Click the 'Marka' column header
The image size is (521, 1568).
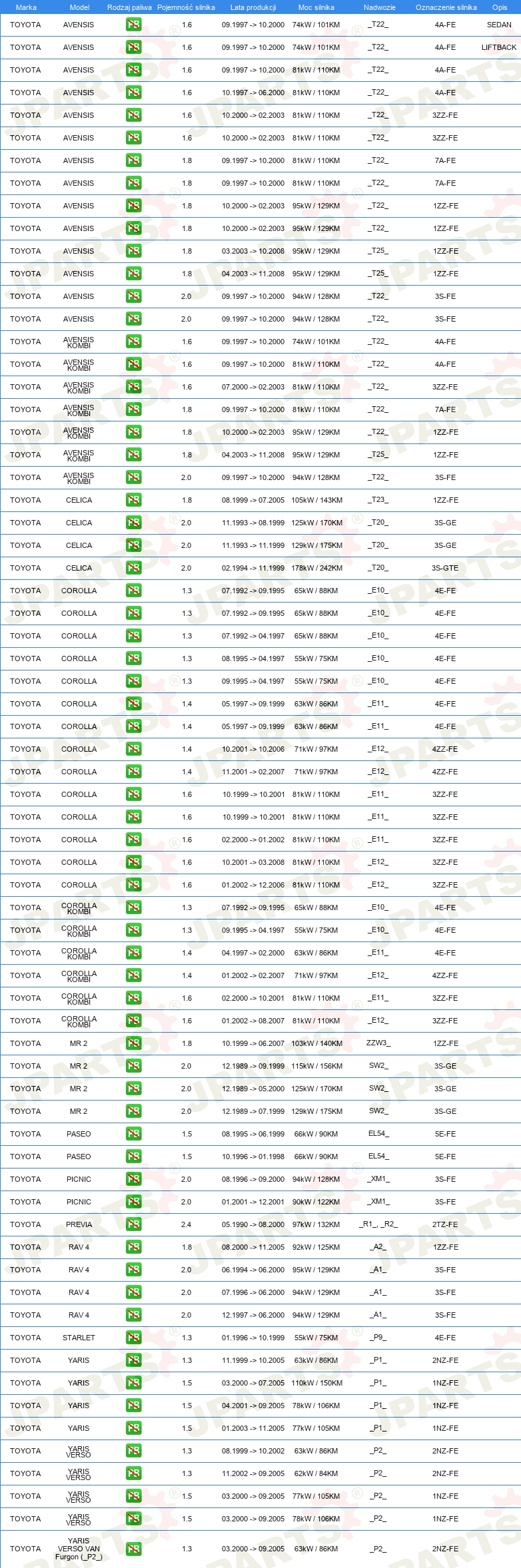26,7
